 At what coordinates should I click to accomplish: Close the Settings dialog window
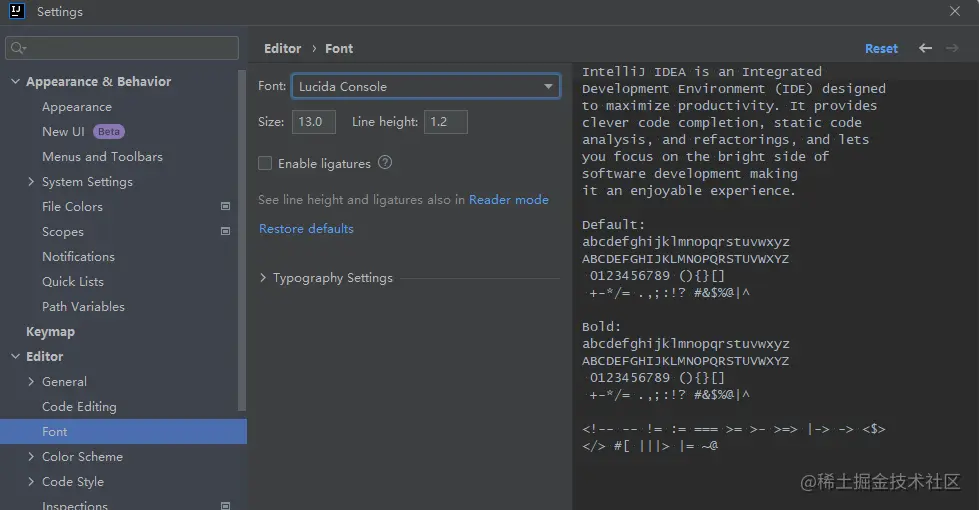pos(955,12)
